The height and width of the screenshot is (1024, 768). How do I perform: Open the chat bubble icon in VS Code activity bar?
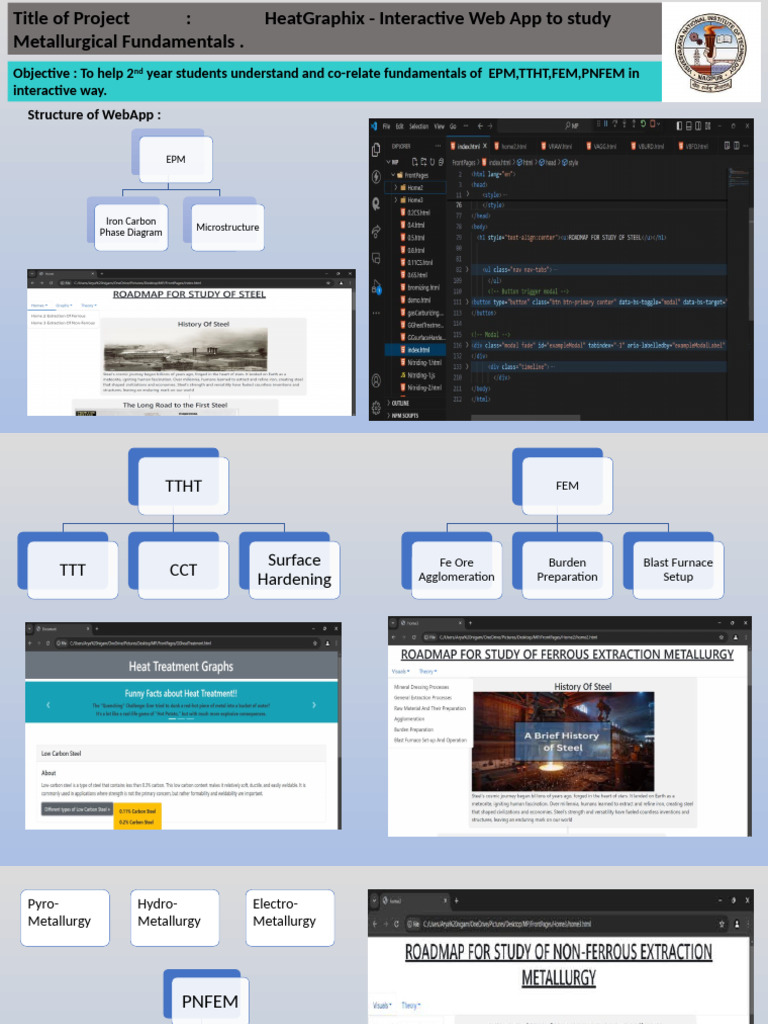[x=376, y=258]
